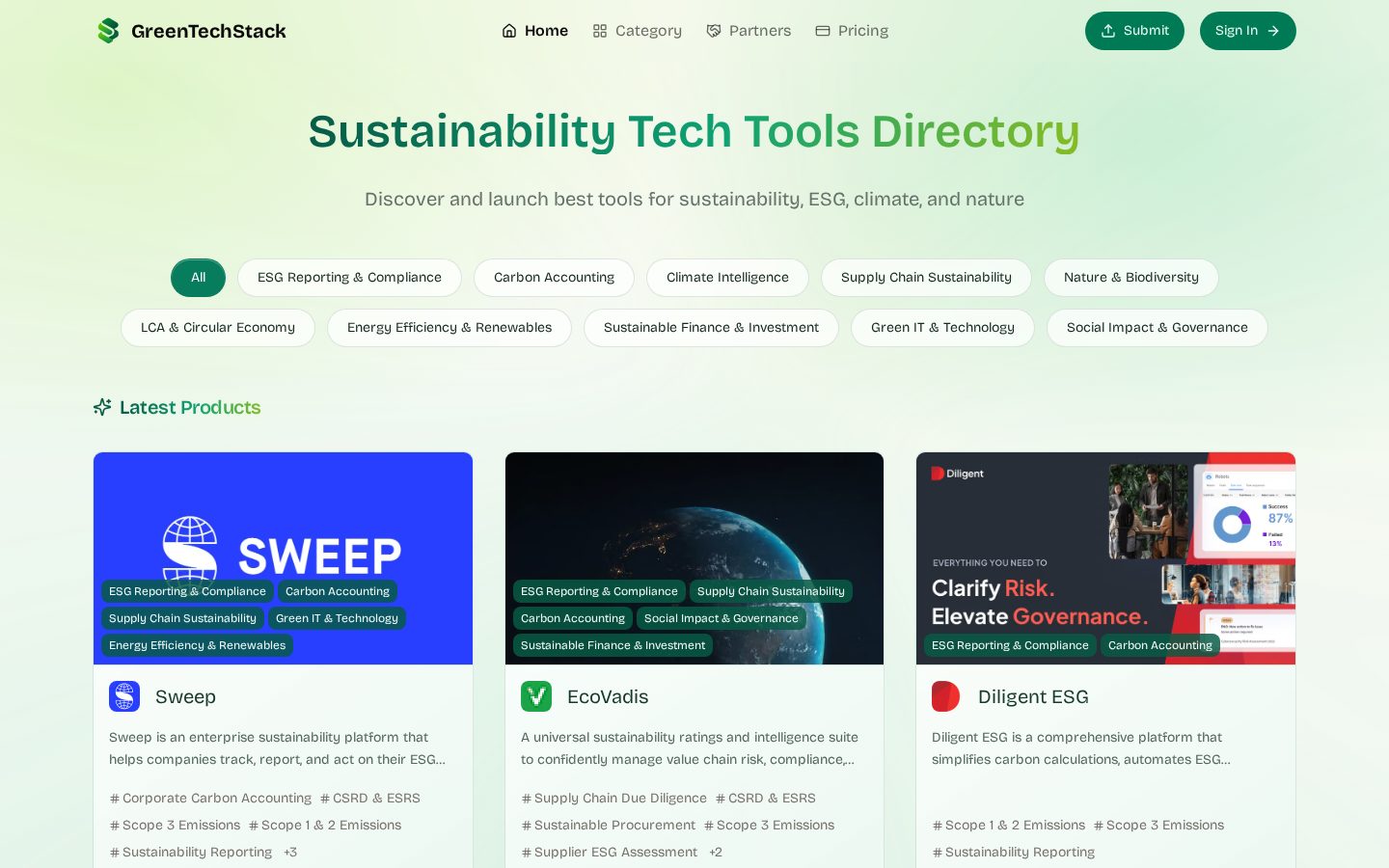Open the Diligent ESG product title
This screenshot has width=1389, height=868.
(x=1033, y=696)
